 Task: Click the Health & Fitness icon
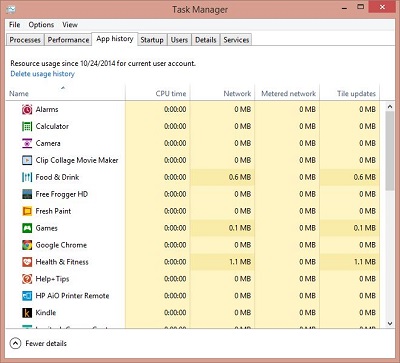point(27,262)
